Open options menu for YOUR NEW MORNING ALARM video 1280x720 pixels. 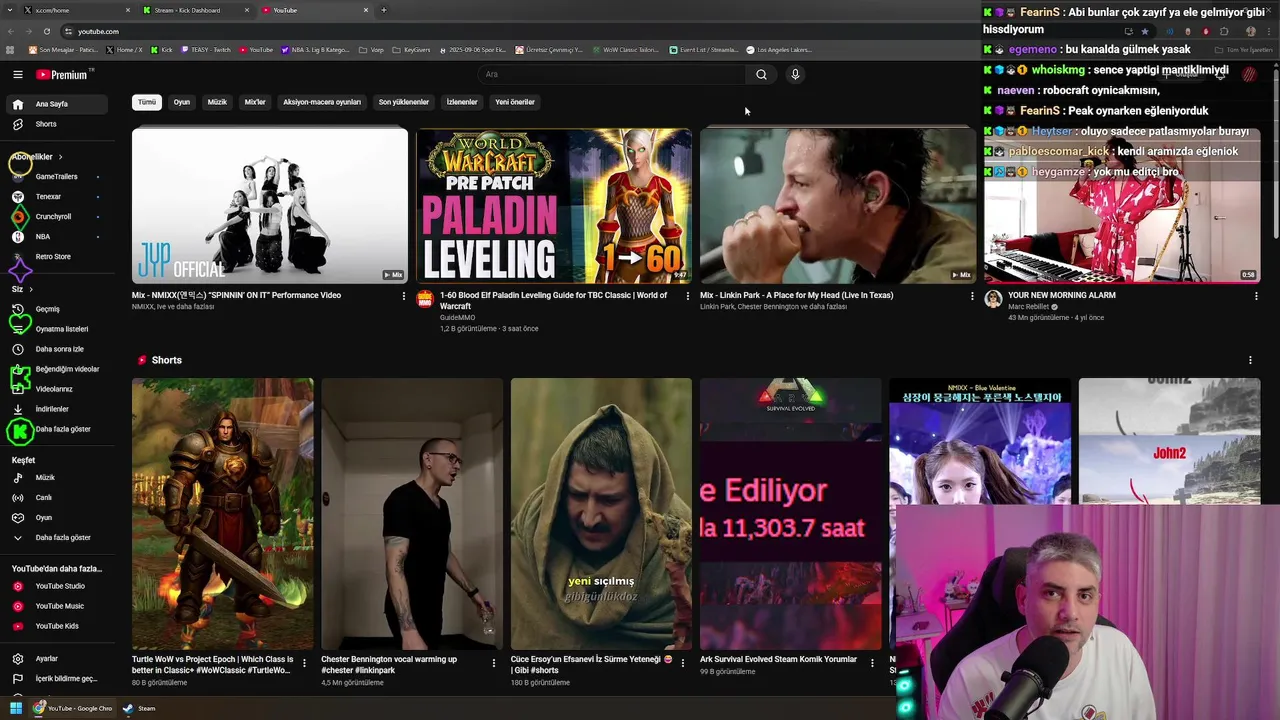[x=1256, y=296]
